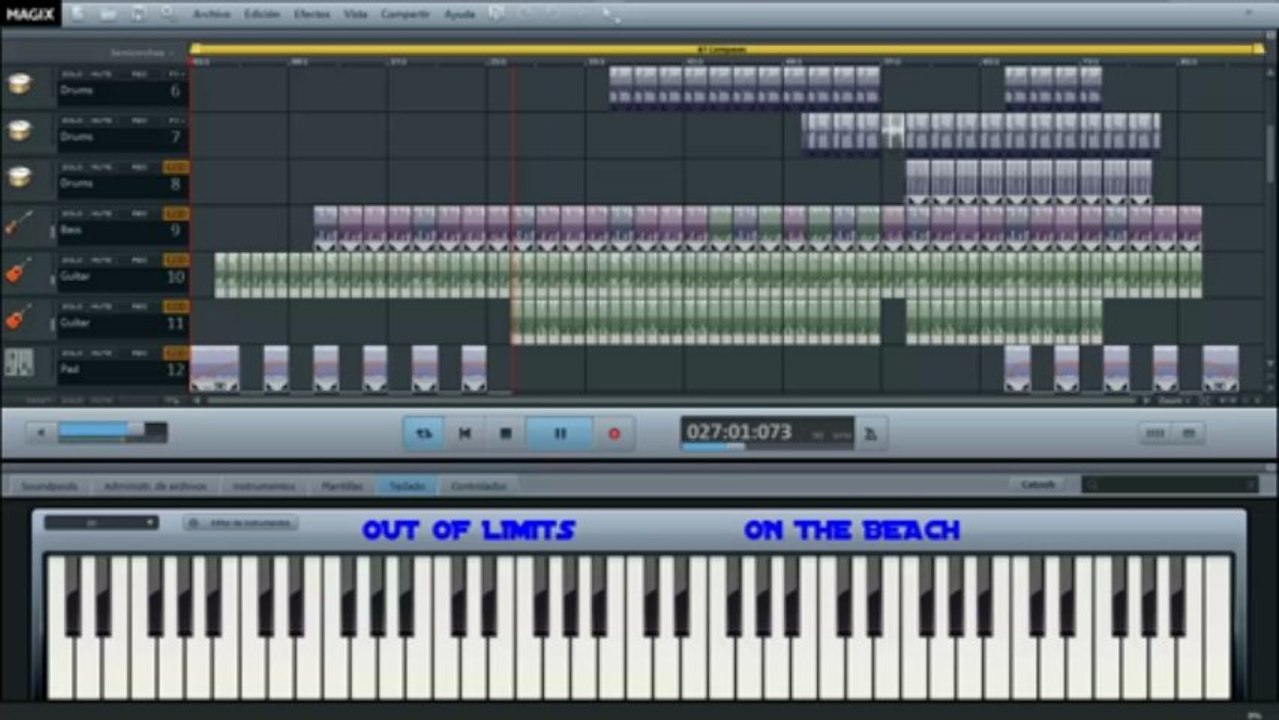Click the icon right of Ayuda menu
This screenshot has width=1279, height=720.
(x=496, y=14)
